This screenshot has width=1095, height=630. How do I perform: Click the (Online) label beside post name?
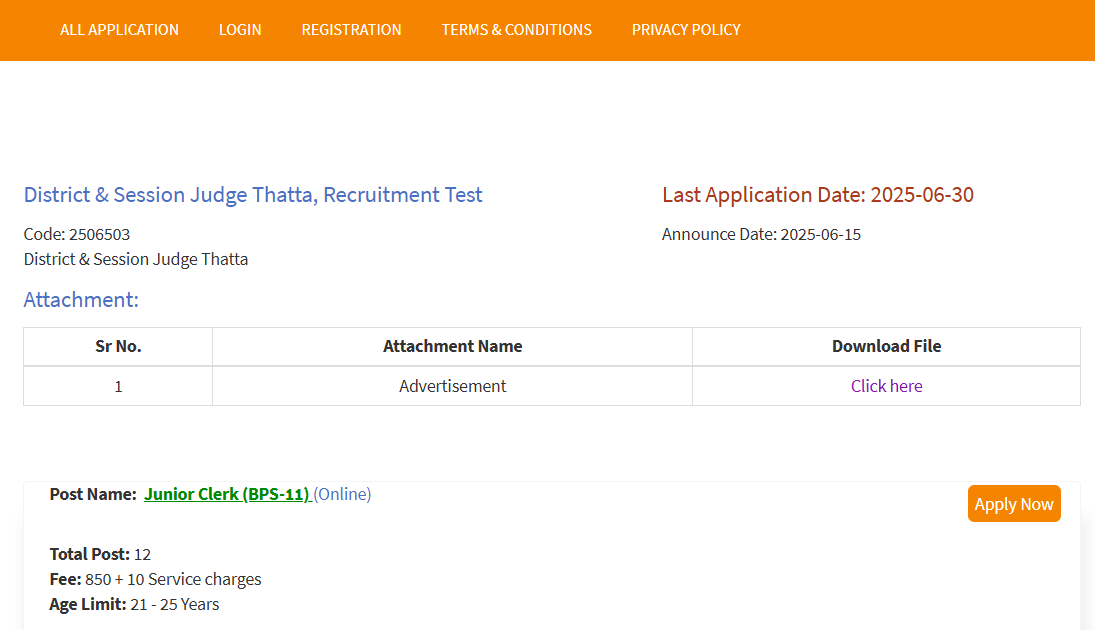[x=343, y=494]
